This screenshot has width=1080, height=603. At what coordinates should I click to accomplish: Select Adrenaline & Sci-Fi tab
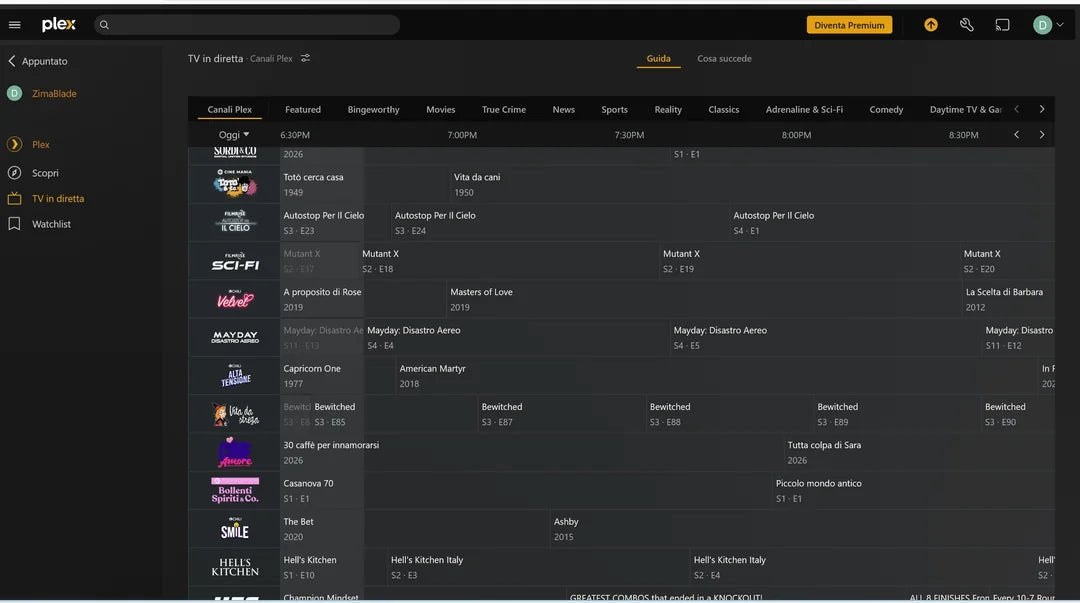(804, 110)
